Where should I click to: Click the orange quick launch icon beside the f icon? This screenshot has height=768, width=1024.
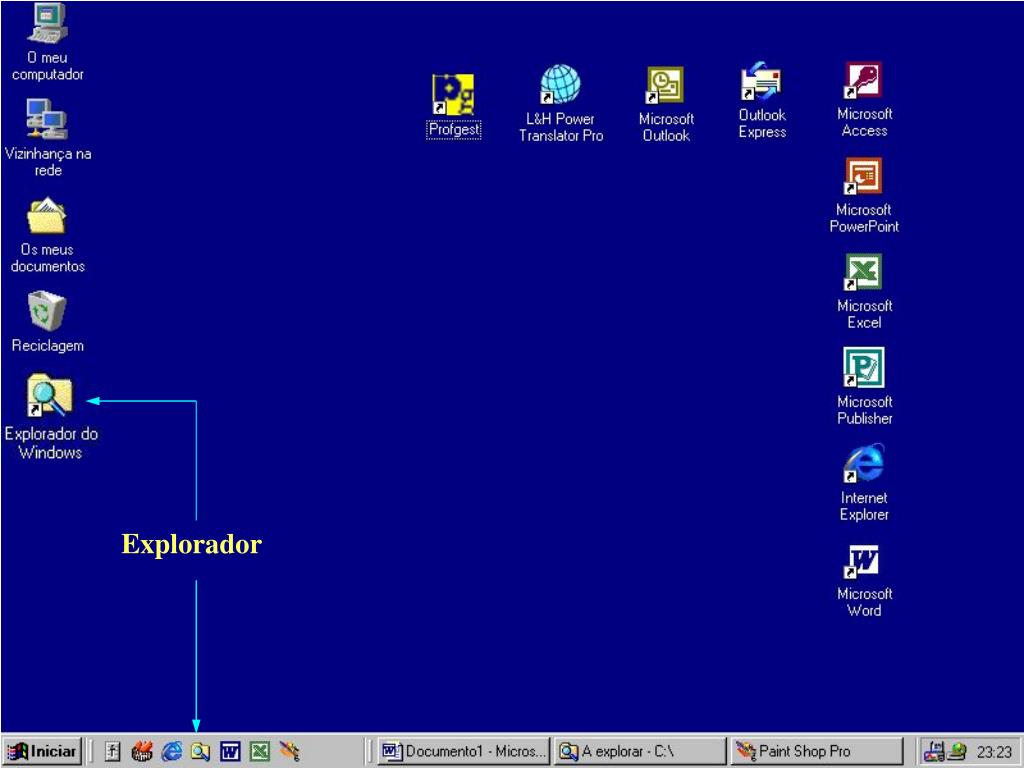point(142,752)
